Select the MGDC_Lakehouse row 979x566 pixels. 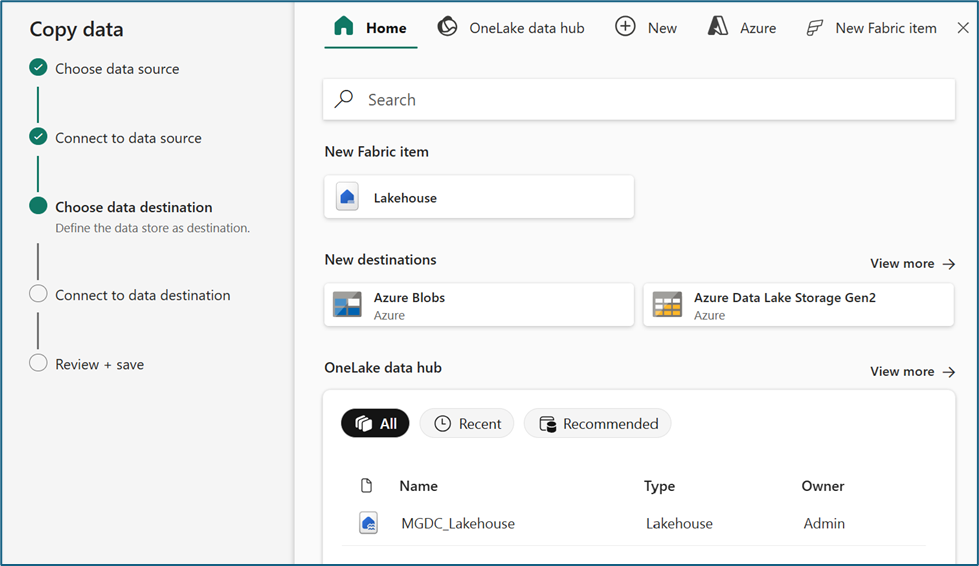click(634, 524)
